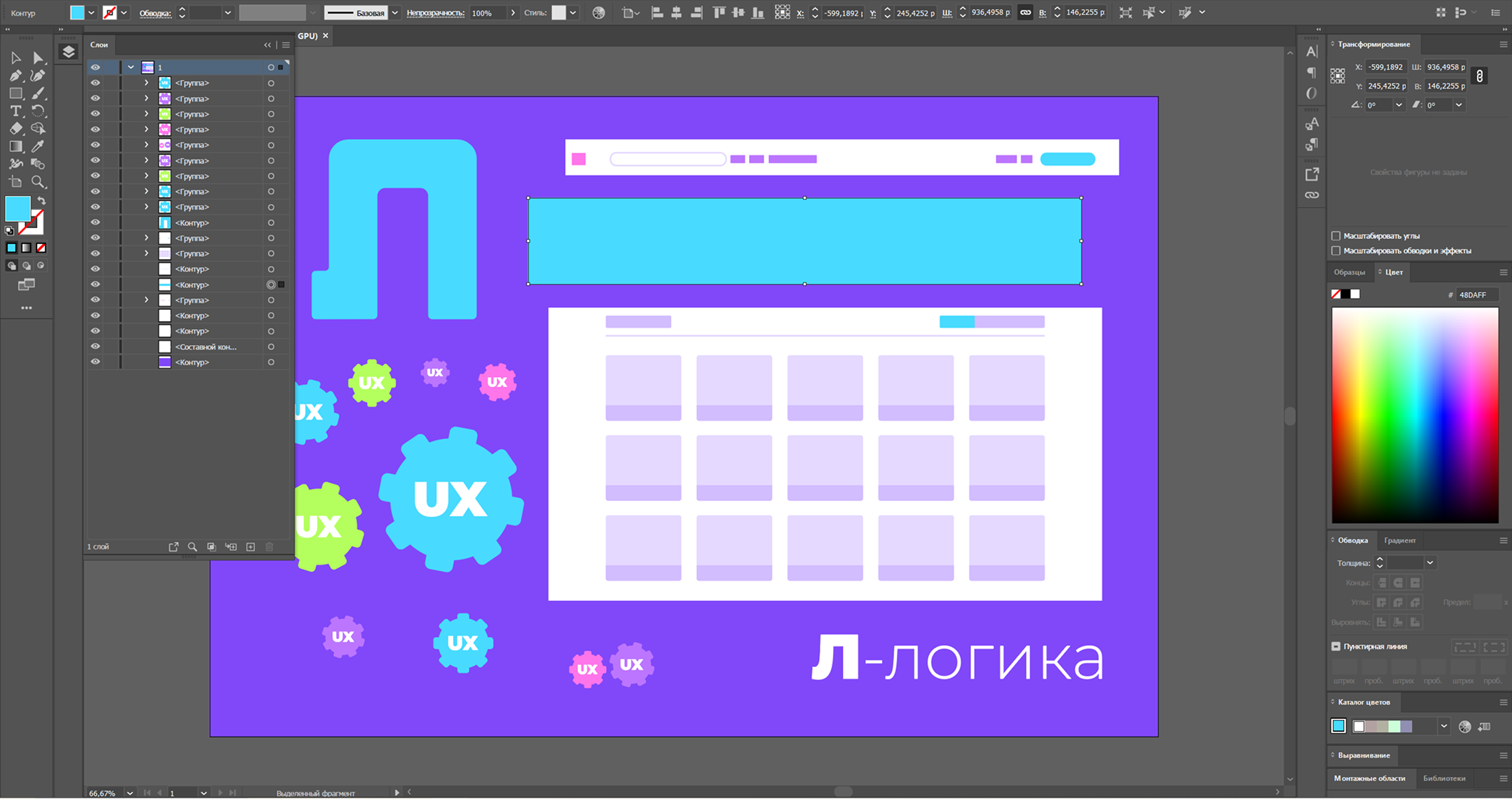Enable Пунктирная линия checkbox

tap(1336, 646)
